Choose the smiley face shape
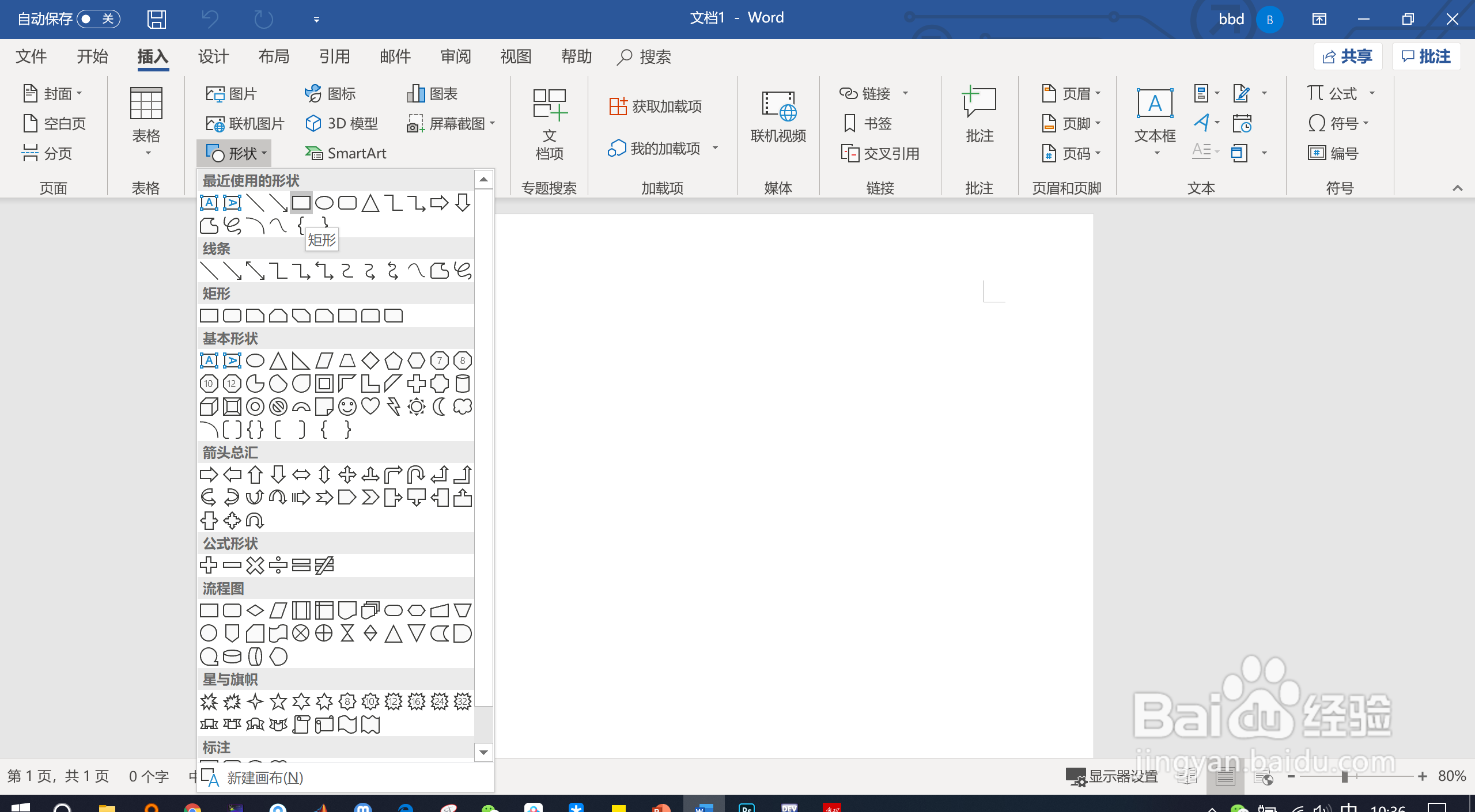This screenshot has width=1475, height=812. tap(347, 407)
